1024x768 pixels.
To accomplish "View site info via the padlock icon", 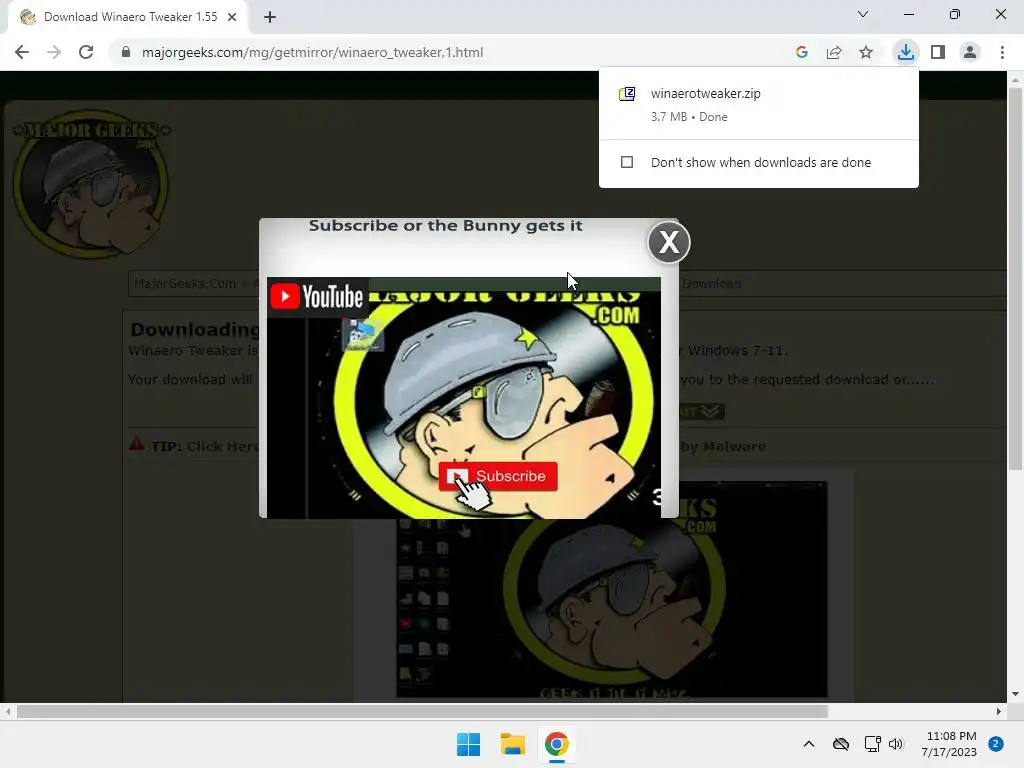I will 126,52.
